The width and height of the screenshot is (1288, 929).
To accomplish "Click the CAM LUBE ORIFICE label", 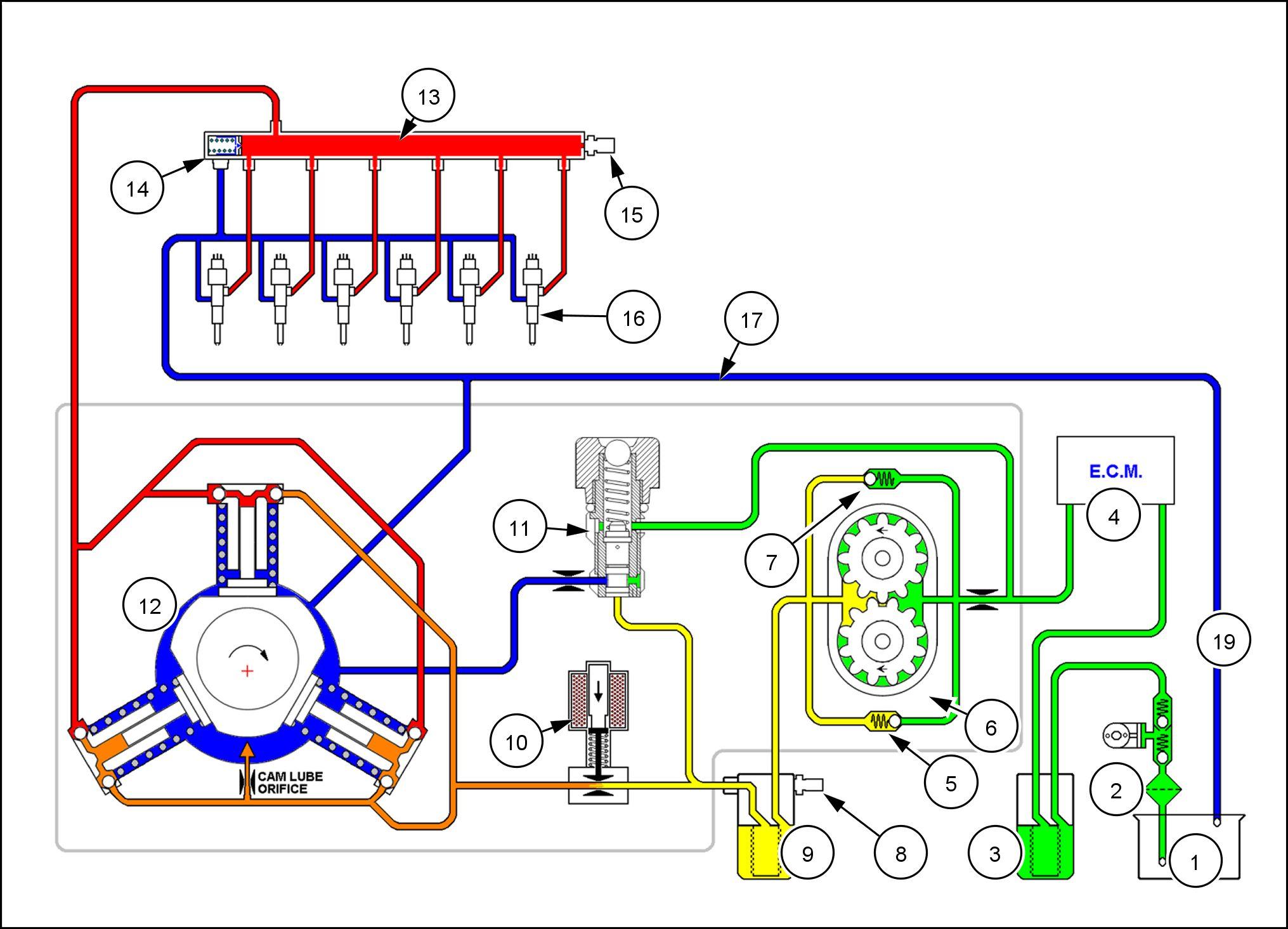I will pyautogui.click(x=290, y=783).
